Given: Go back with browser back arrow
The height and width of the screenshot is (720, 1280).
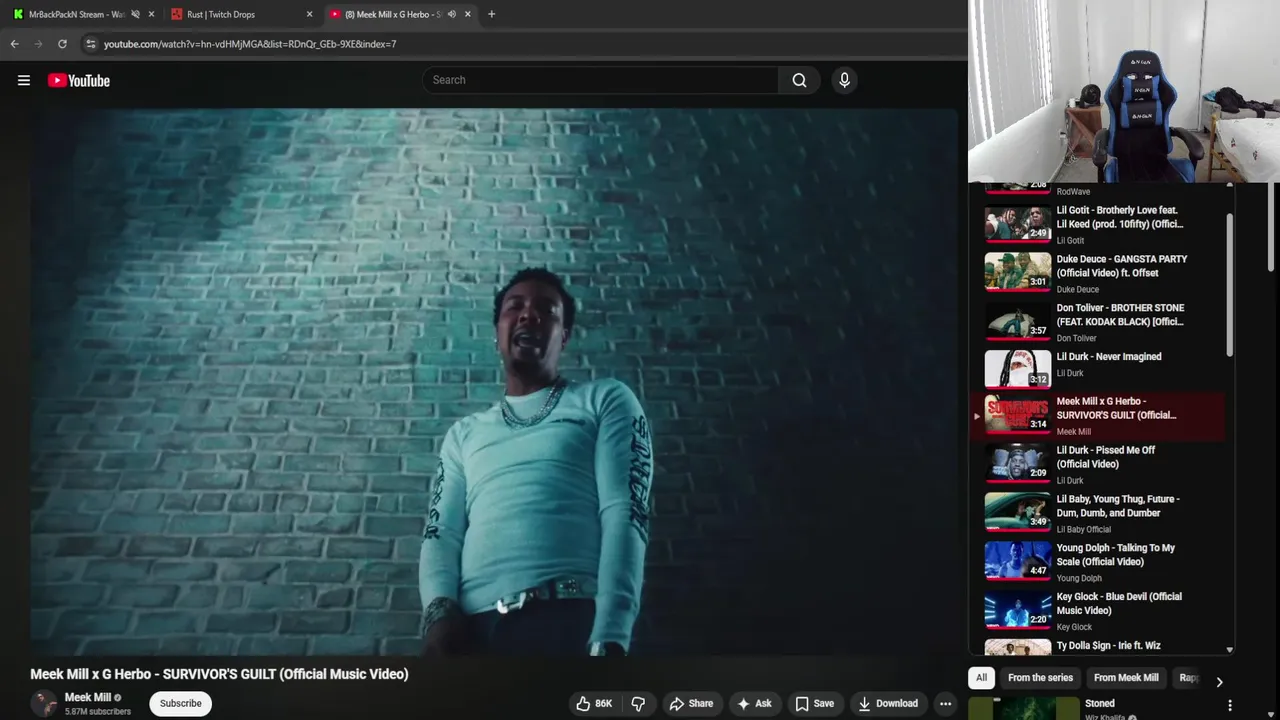Looking at the screenshot, I should pos(14,44).
